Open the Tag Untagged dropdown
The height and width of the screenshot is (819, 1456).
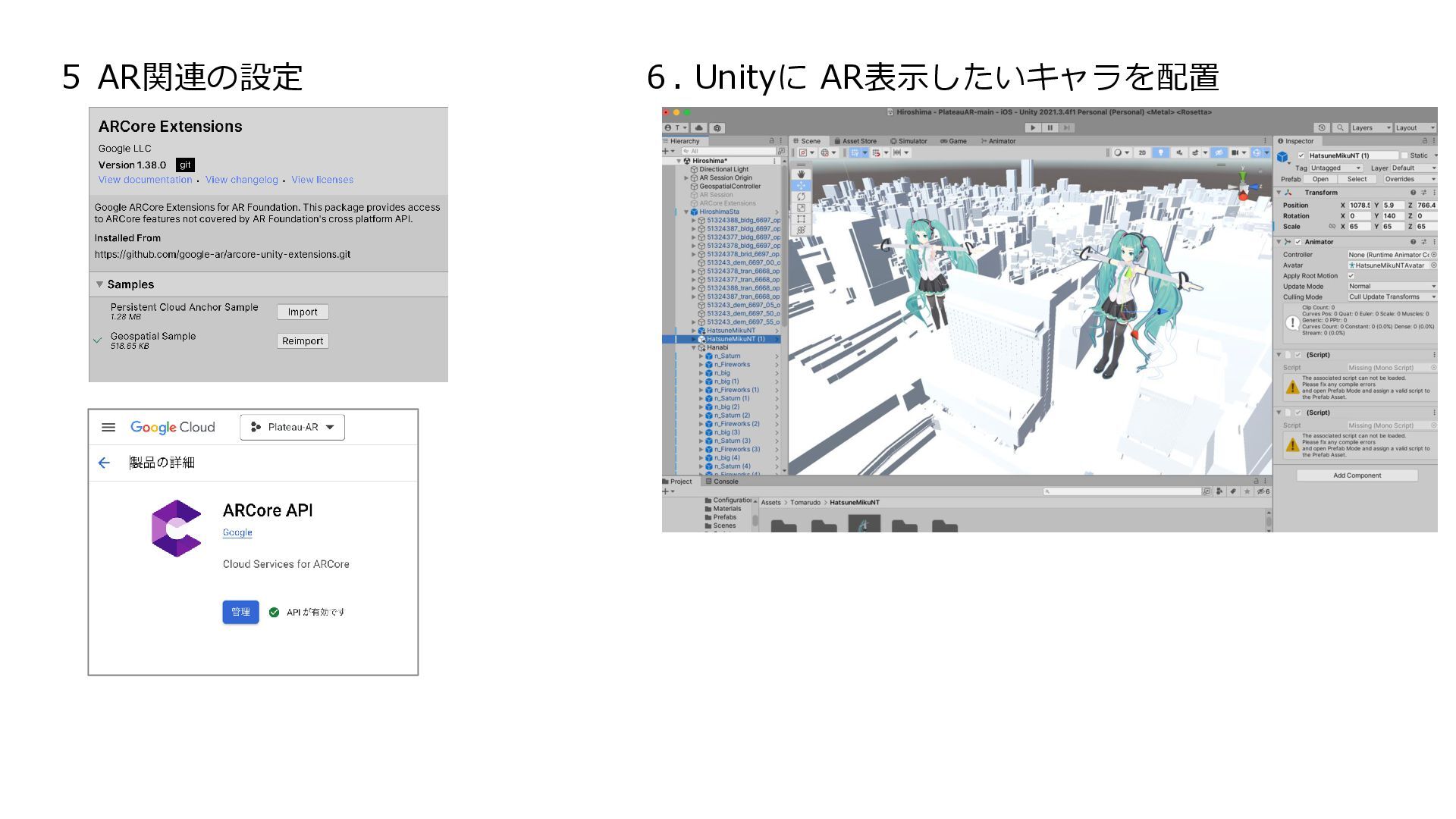(x=1336, y=168)
